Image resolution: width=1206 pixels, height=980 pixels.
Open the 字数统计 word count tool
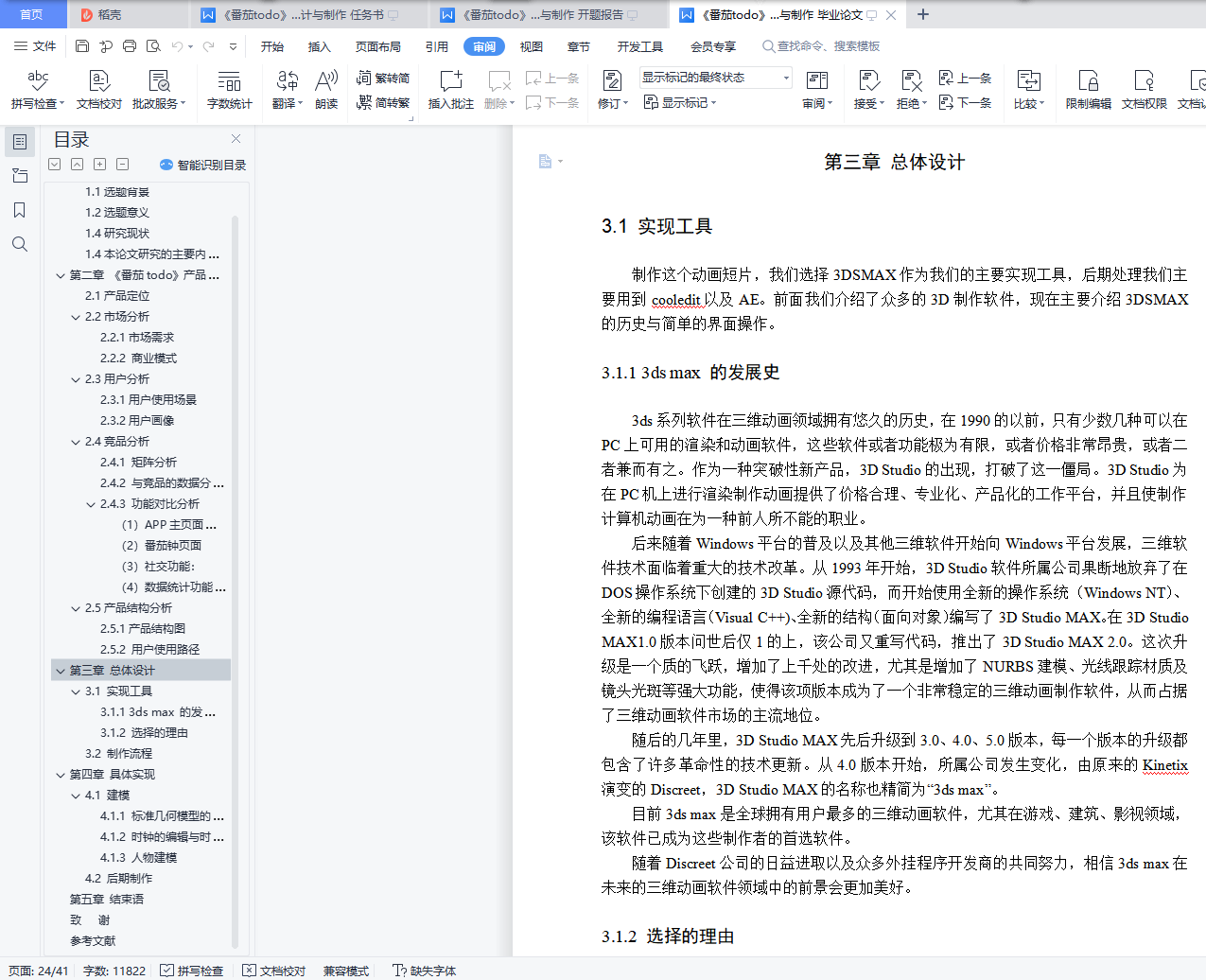(x=229, y=90)
